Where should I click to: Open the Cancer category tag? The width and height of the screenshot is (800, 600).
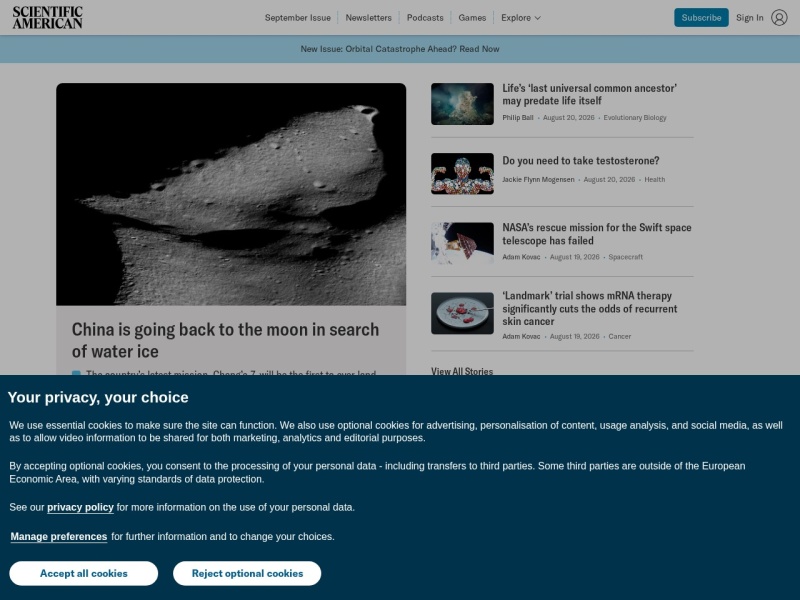(620, 337)
